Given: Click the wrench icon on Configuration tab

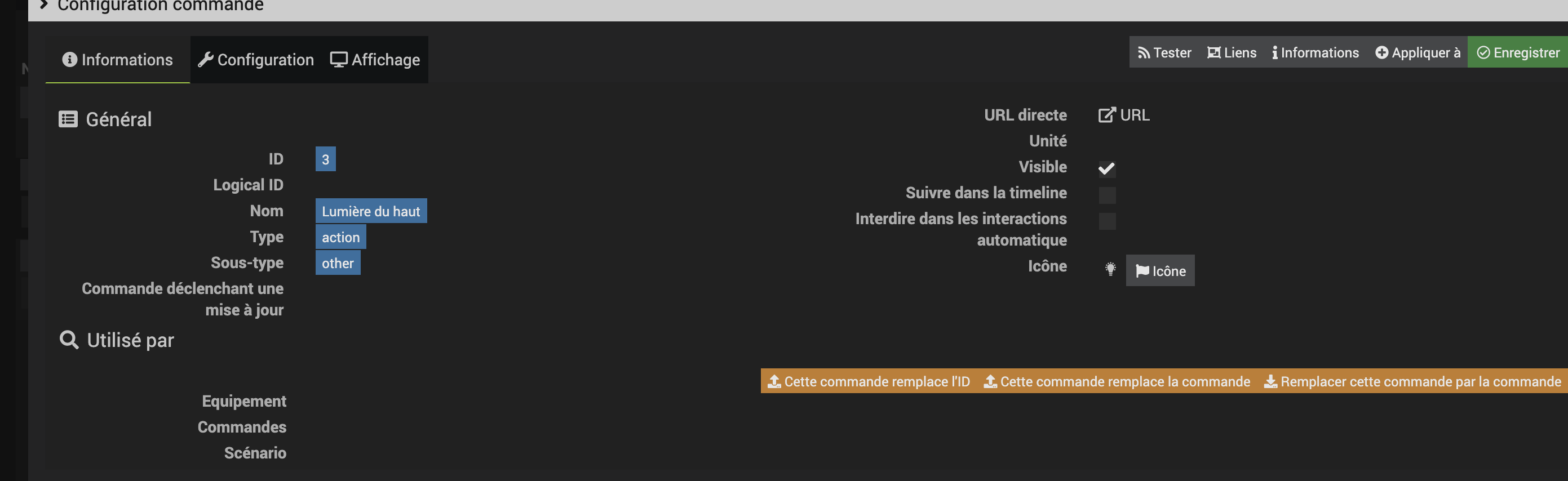Looking at the screenshot, I should (206, 60).
